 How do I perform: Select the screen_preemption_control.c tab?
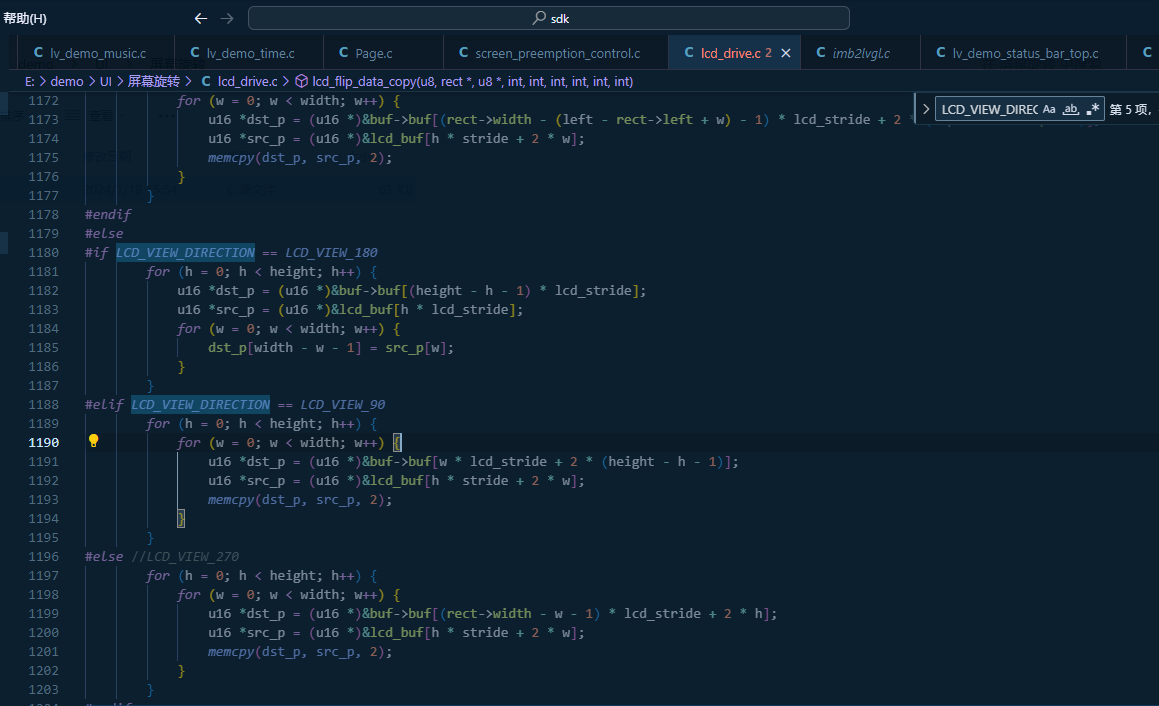(557, 53)
